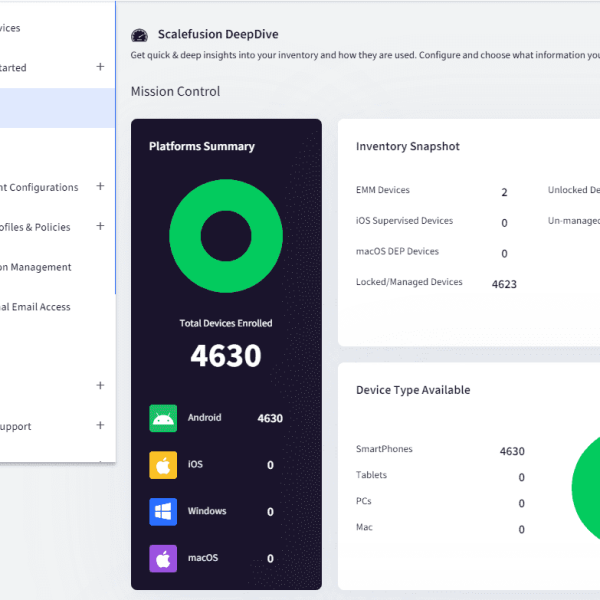Open the Getting Started sidebar item

click(13, 68)
